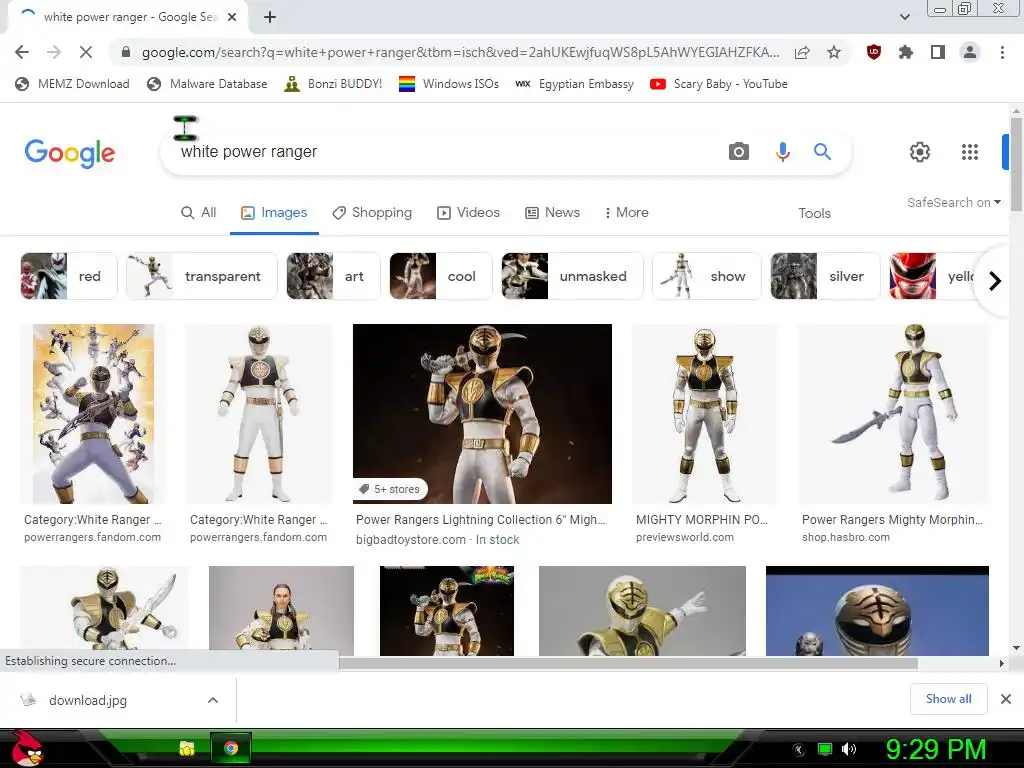This screenshot has width=1024, height=768.
Task: Open the Google apps grid
Action: coord(970,152)
